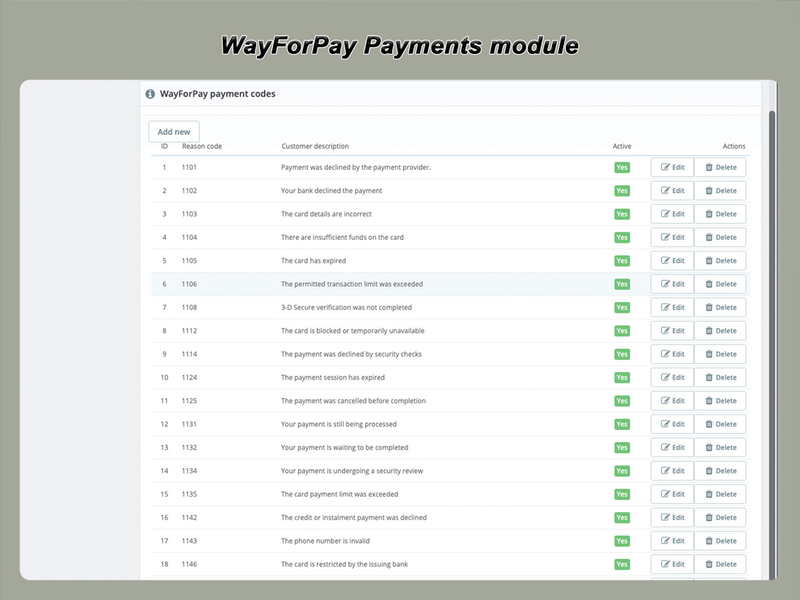Toggle Active Yes badge for code 1106
800x600 pixels.
[x=622, y=284]
